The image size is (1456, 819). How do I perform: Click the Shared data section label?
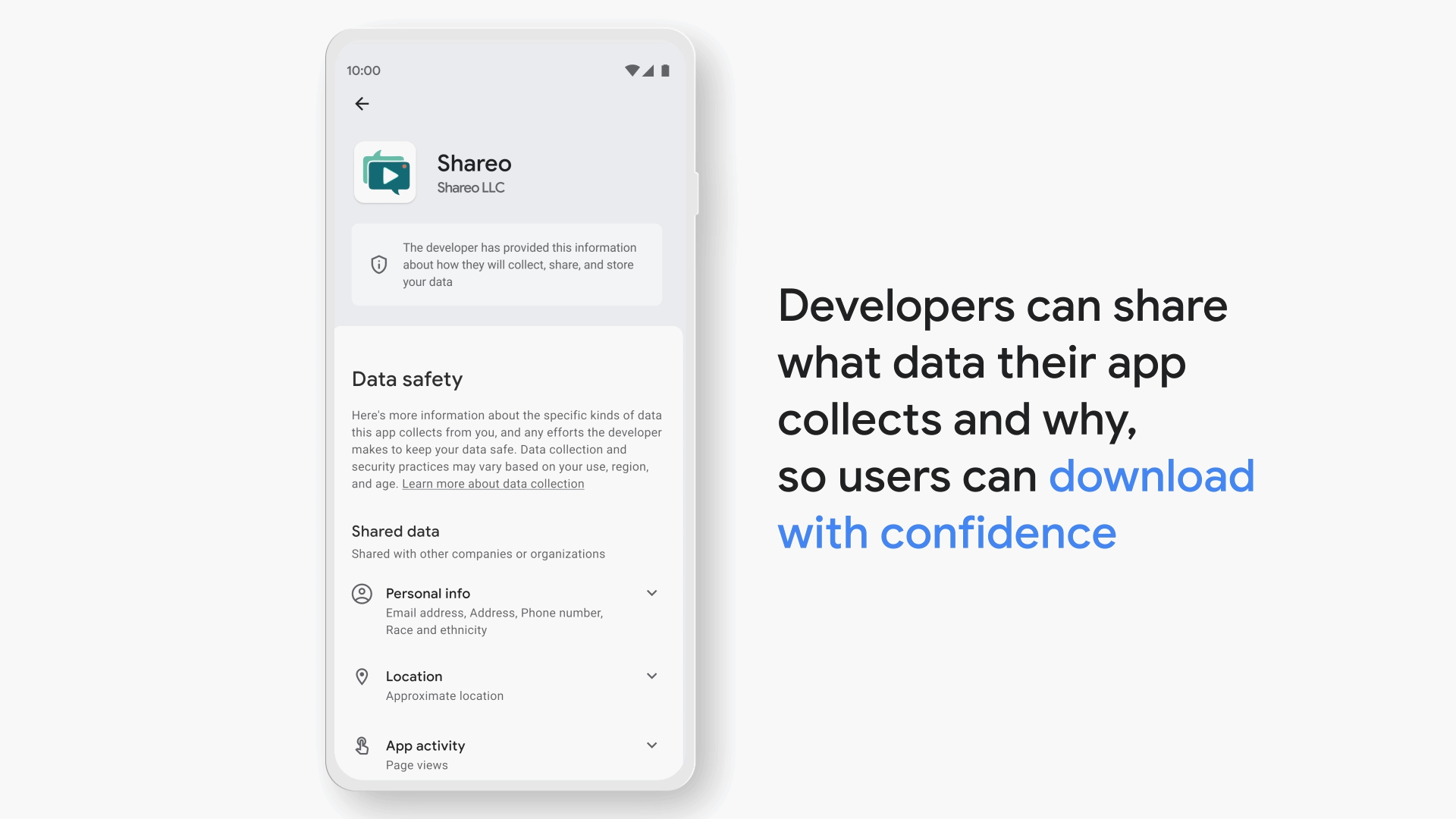(393, 530)
